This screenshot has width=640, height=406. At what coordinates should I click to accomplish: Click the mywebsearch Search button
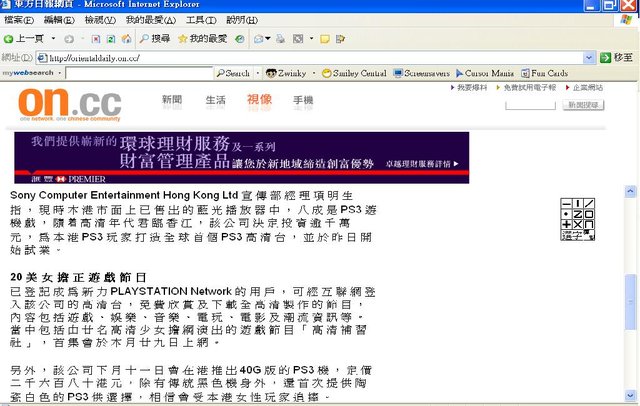click(x=233, y=73)
